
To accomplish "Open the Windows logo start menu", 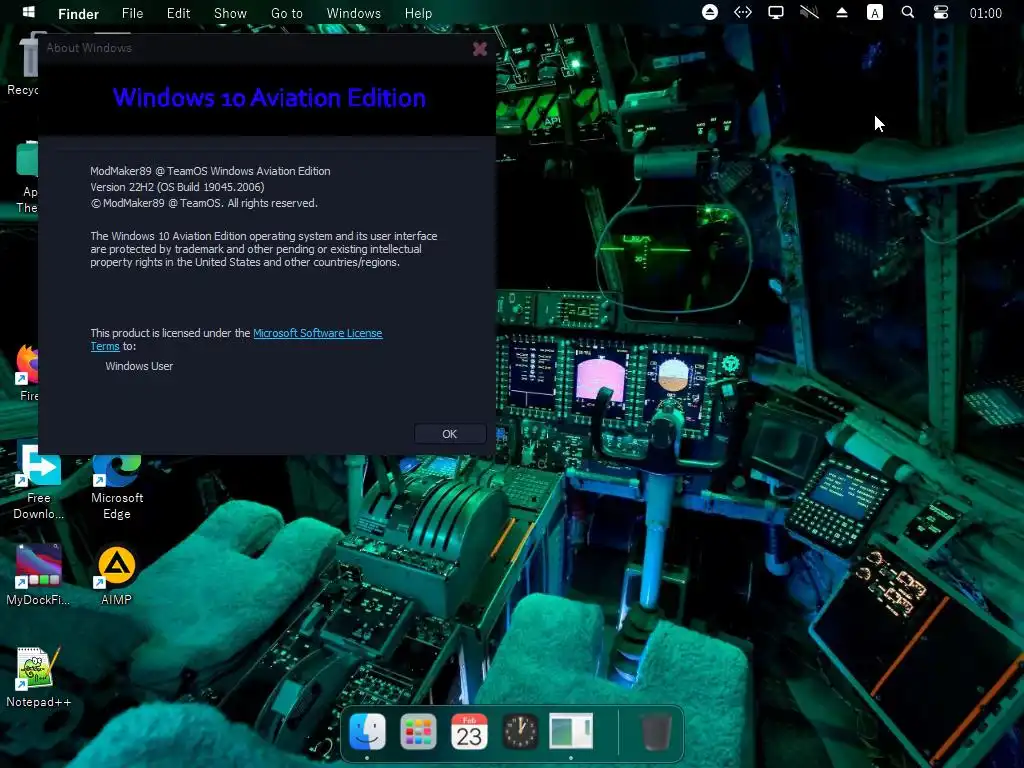I will pos(28,12).
